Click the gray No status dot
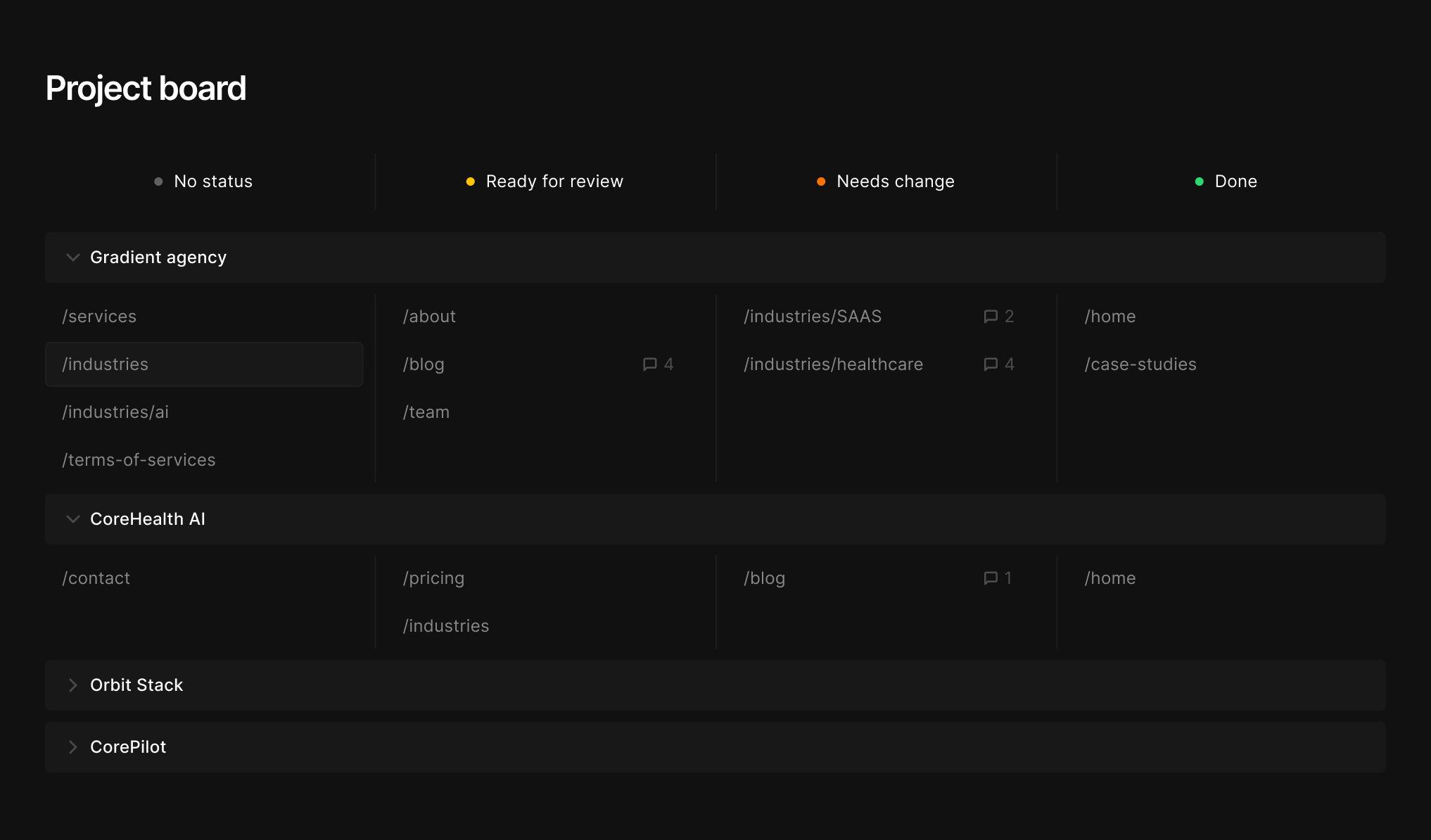1431x840 pixels. coord(158,182)
